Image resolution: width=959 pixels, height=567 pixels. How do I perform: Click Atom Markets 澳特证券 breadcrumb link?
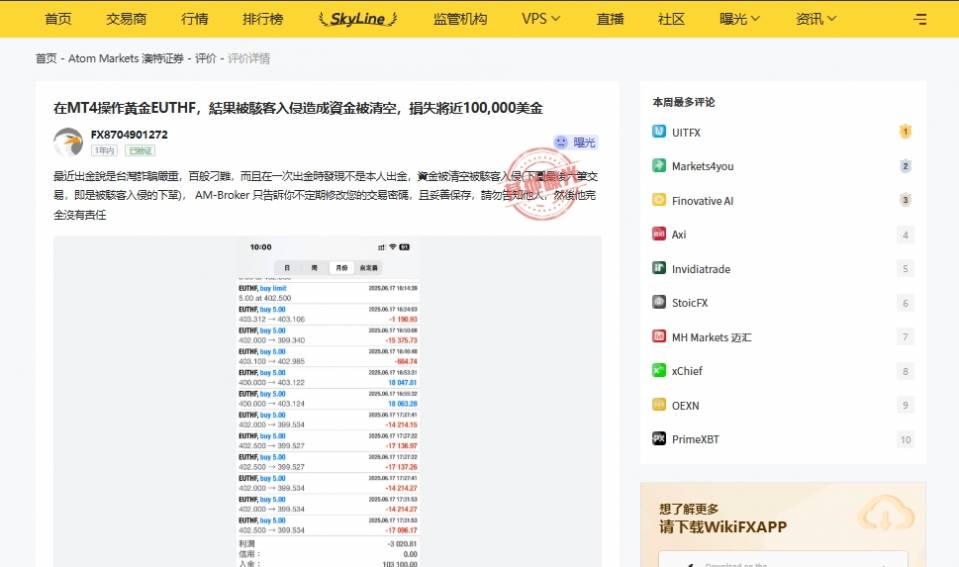point(126,58)
